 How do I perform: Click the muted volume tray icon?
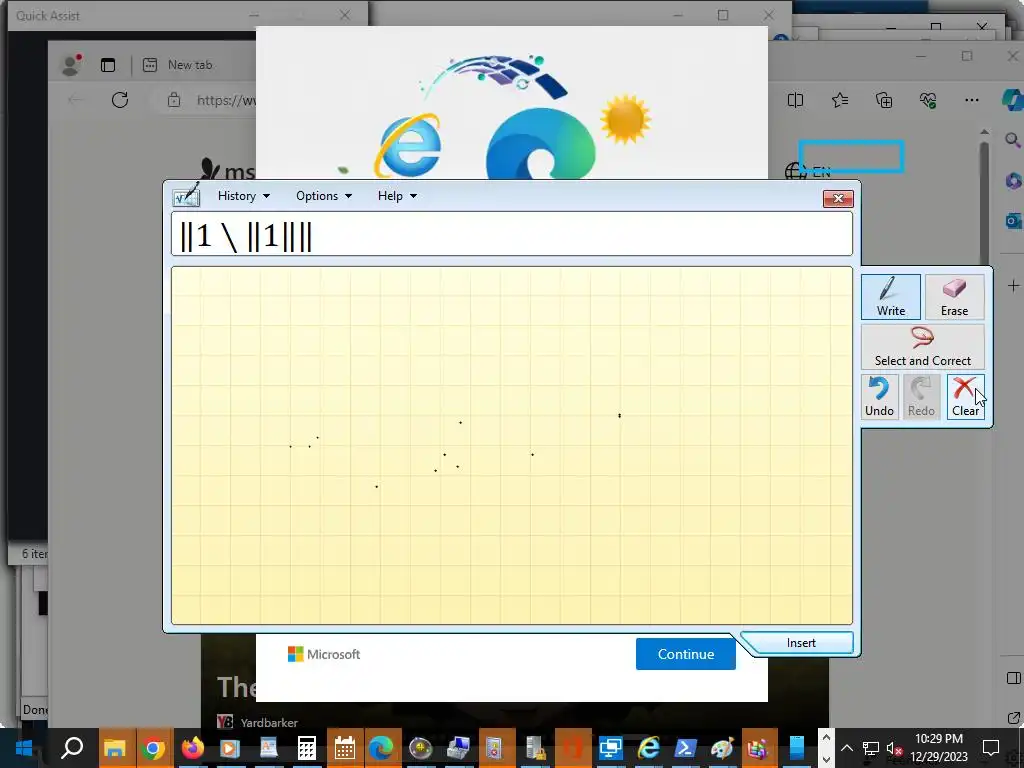click(x=894, y=748)
